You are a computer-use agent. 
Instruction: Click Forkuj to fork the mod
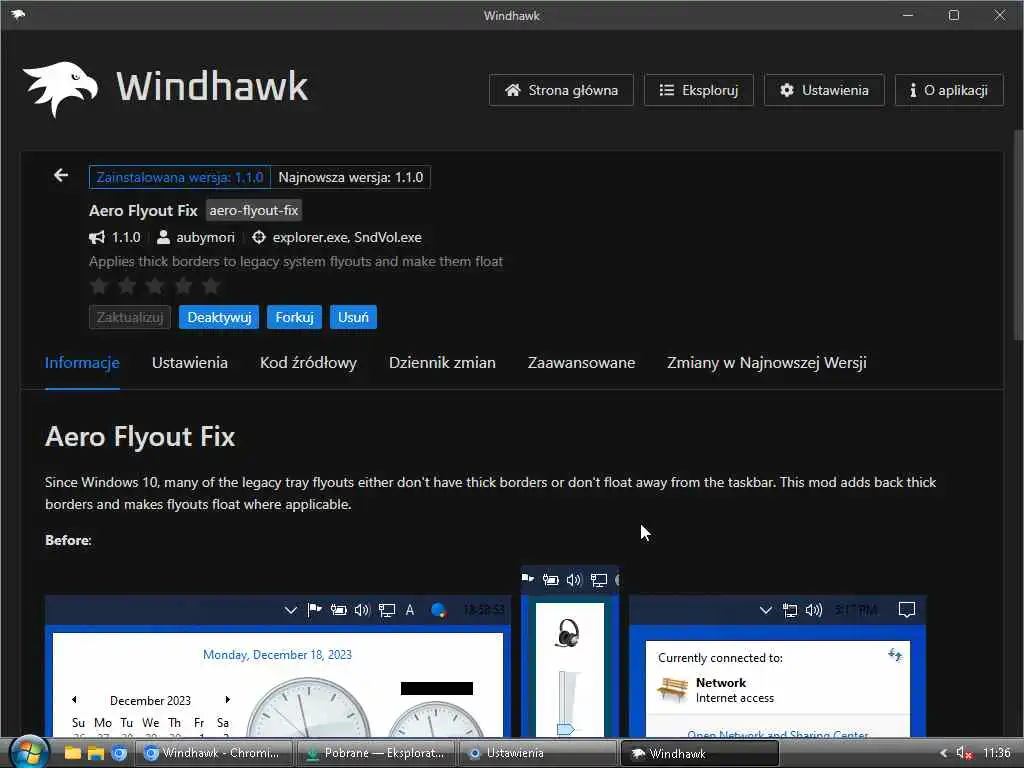click(x=294, y=317)
